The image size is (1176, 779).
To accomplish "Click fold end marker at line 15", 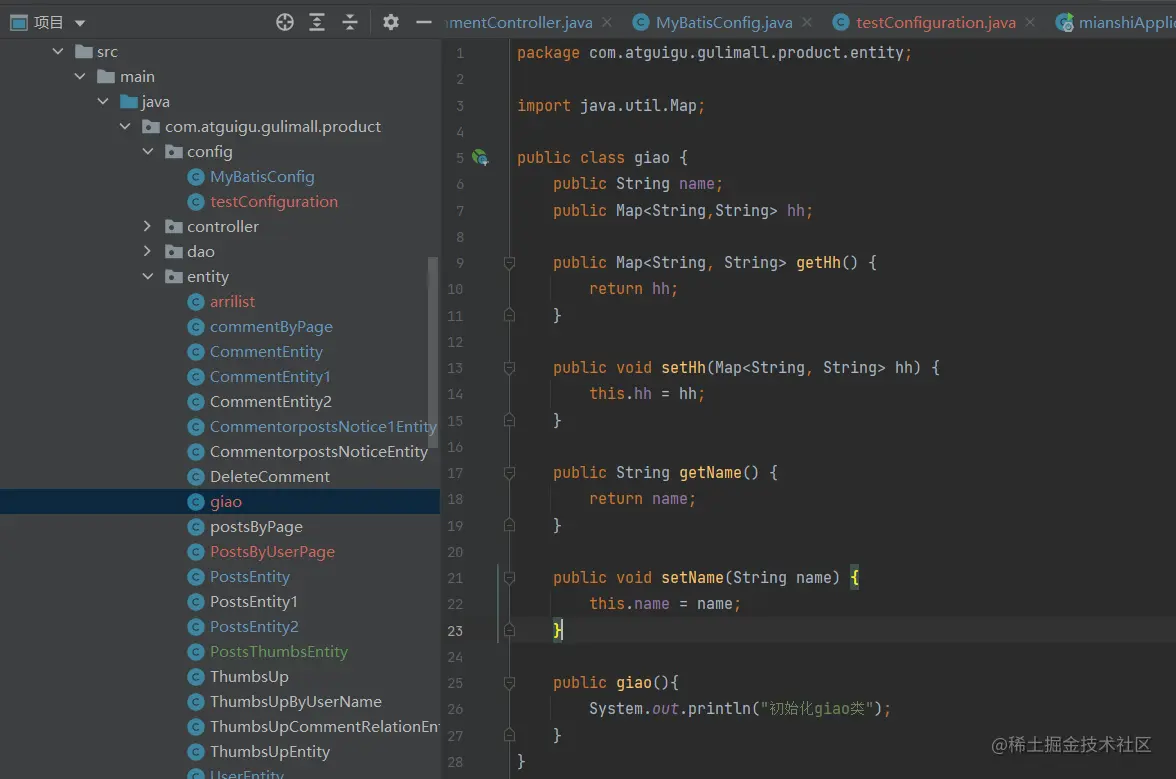I will click(x=509, y=420).
